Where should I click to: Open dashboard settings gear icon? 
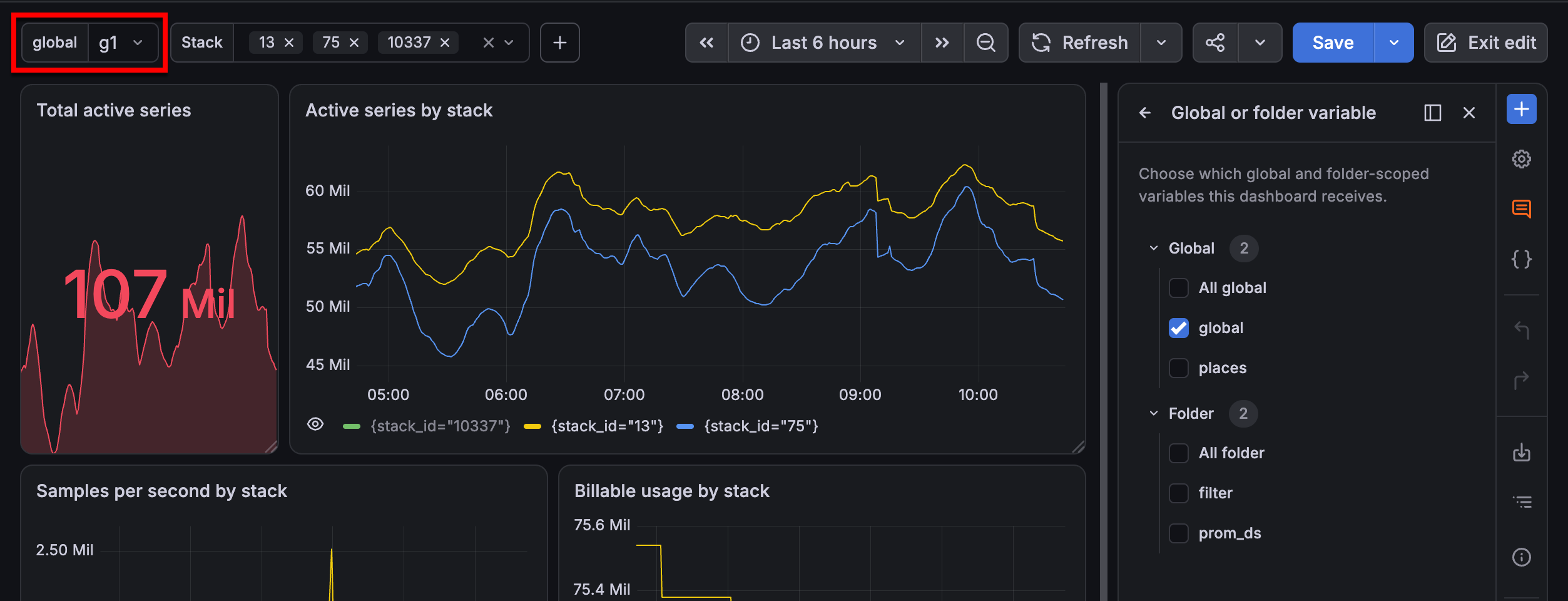(x=1522, y=159)
